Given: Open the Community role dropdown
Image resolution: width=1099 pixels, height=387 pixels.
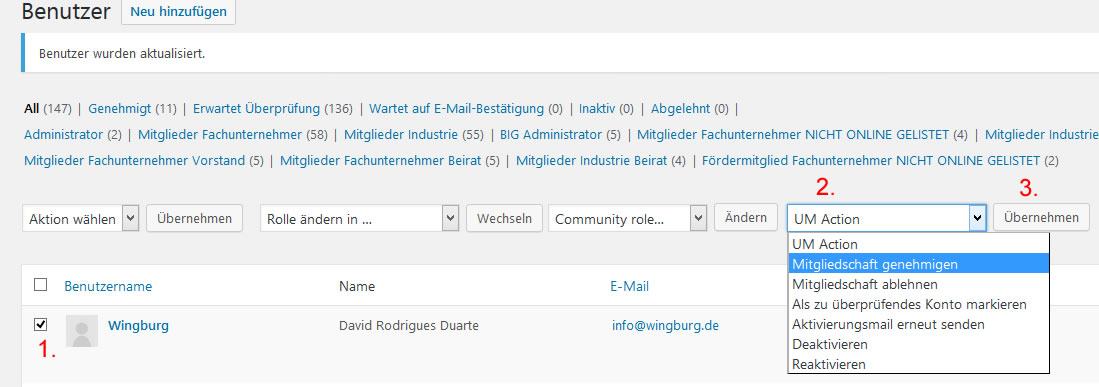Looking at the screenshot, I should point(628,219).
